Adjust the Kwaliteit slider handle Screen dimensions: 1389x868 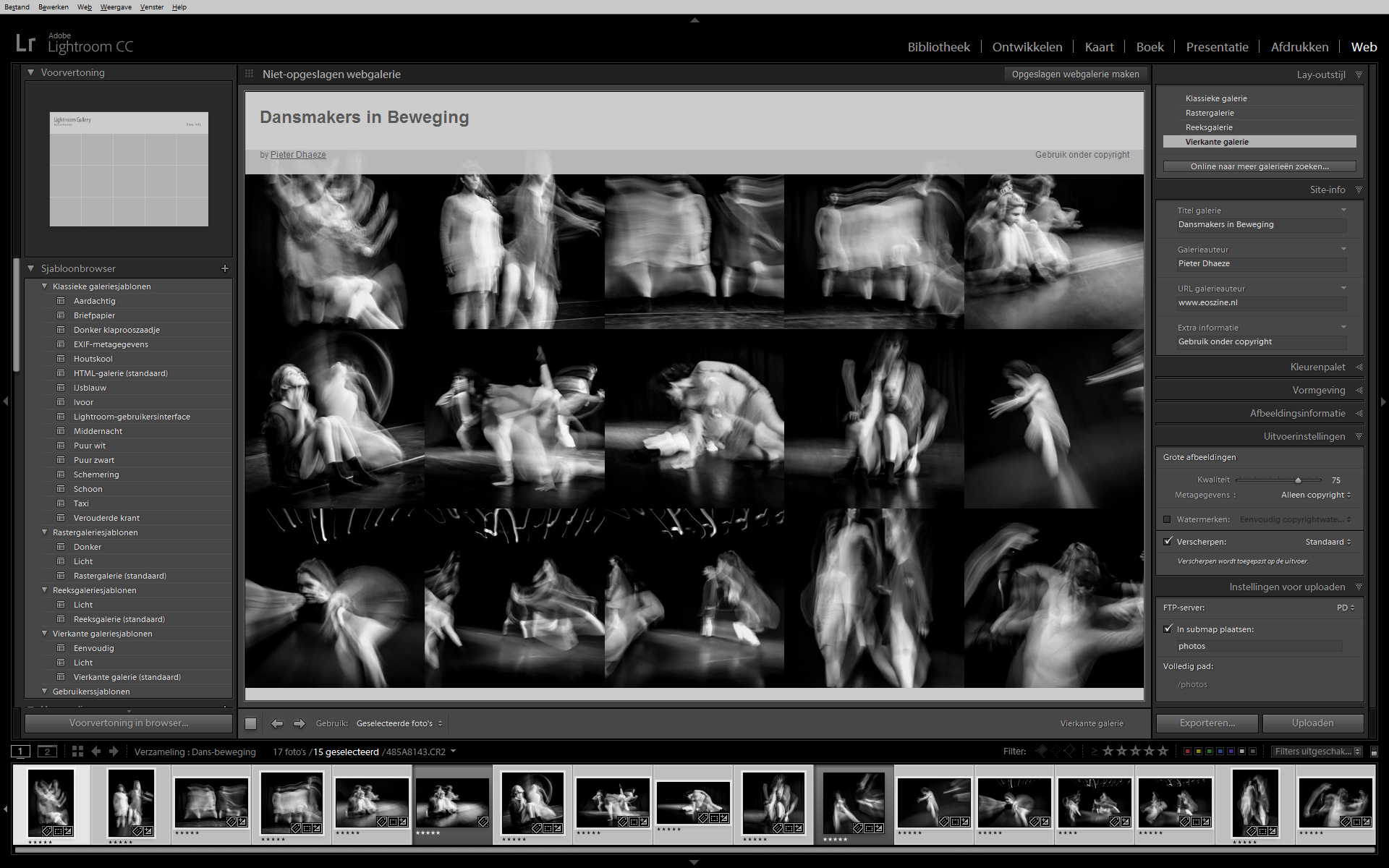click(x=1298, y=480)
